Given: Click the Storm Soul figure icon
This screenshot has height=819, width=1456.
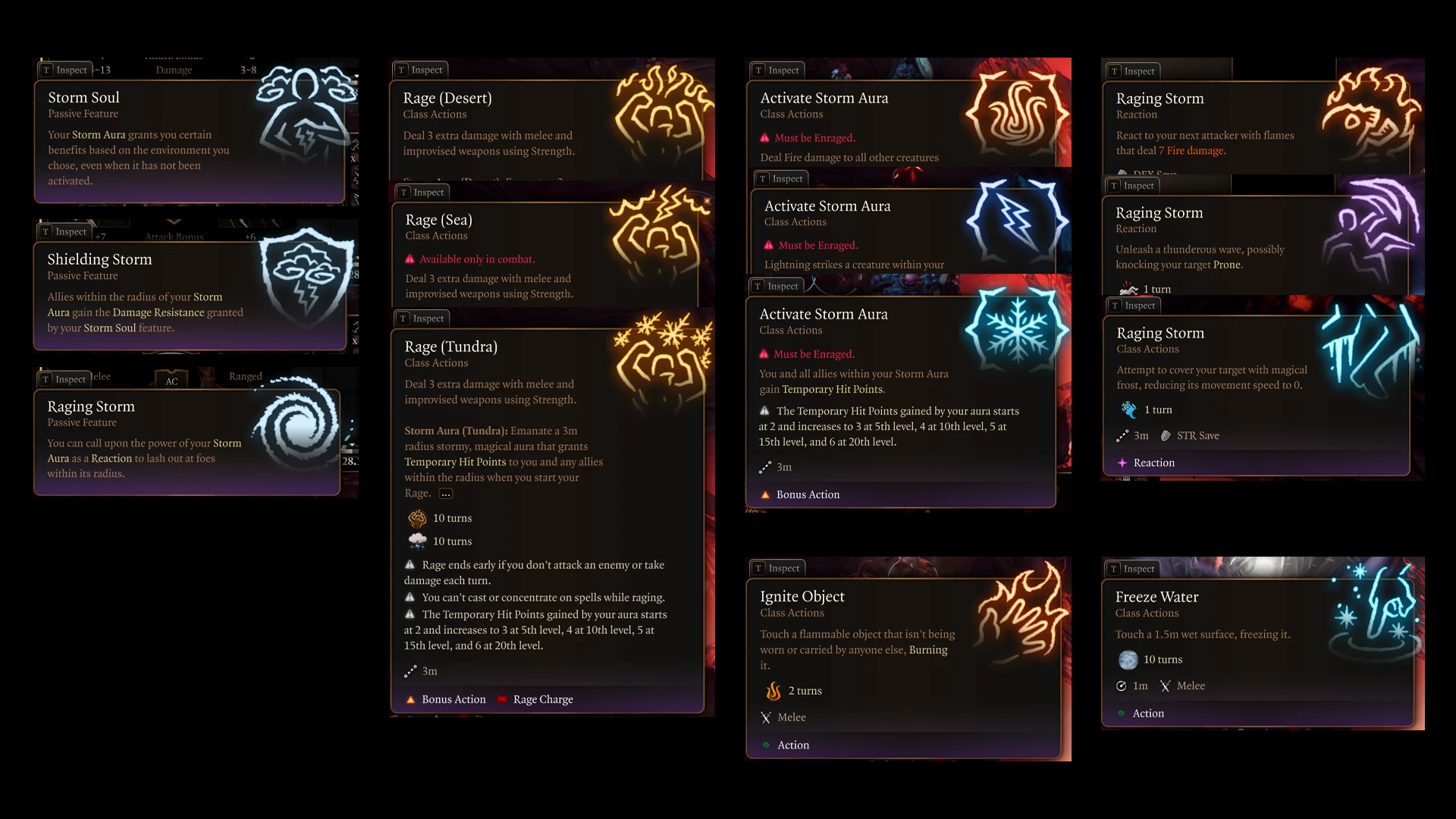Looking at the screenshot, I should point(305,119).
